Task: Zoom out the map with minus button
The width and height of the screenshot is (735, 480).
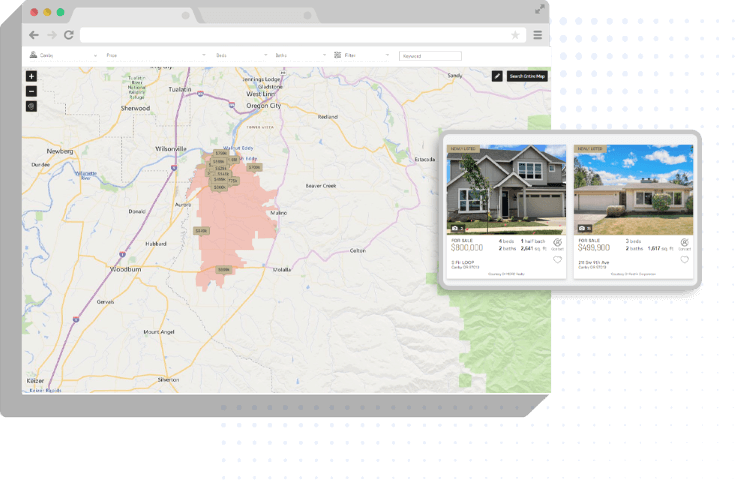Action: coord(31,91)
